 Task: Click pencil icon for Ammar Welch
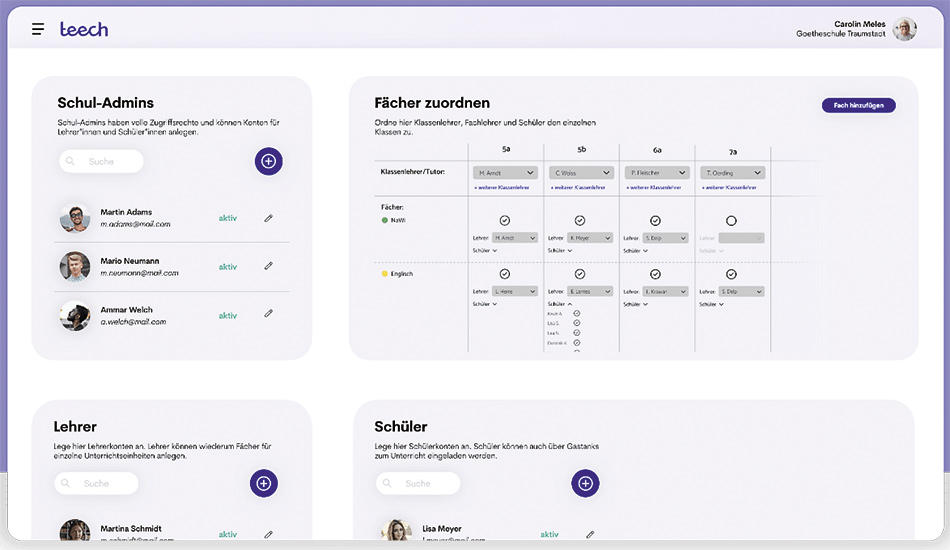pos(268,314)
